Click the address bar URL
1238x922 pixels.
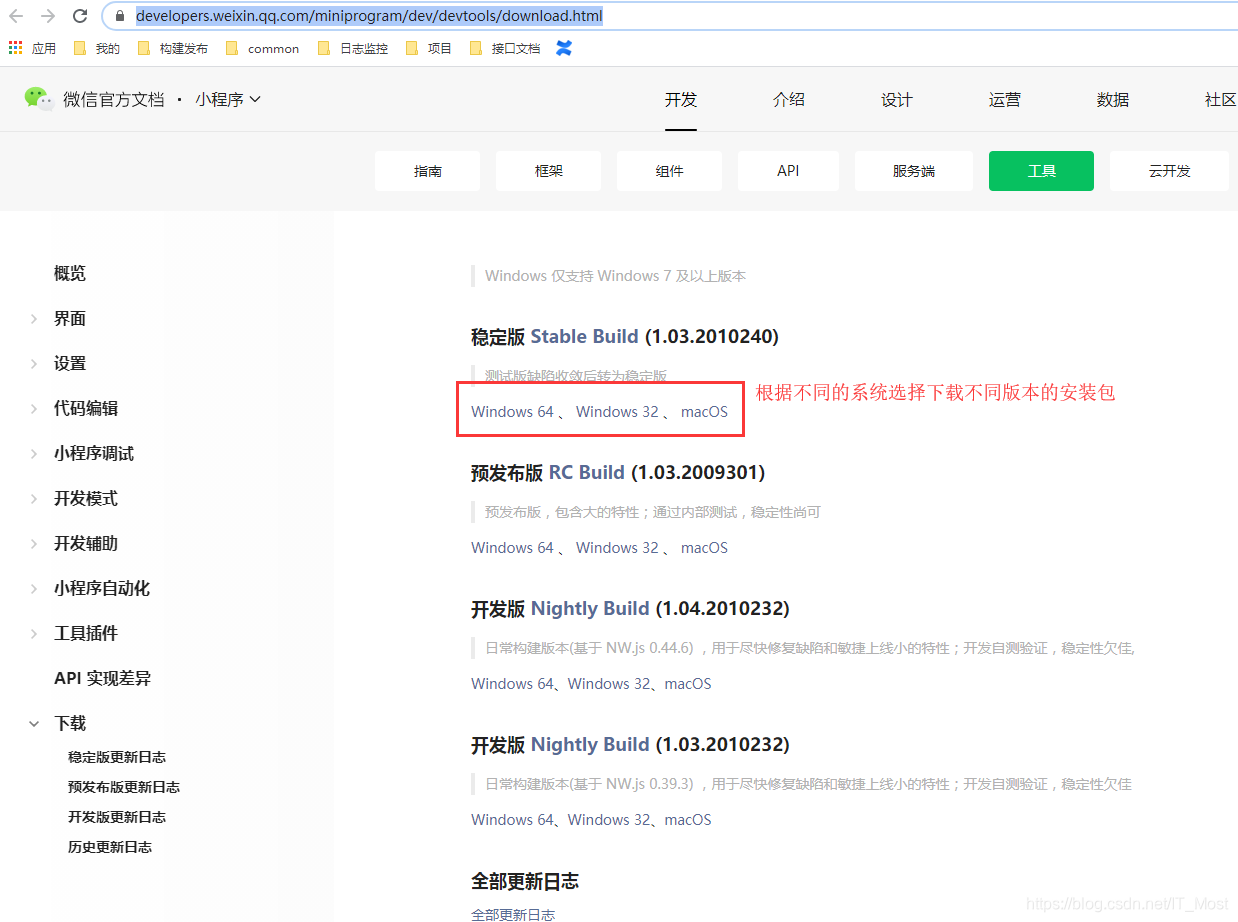369,16
